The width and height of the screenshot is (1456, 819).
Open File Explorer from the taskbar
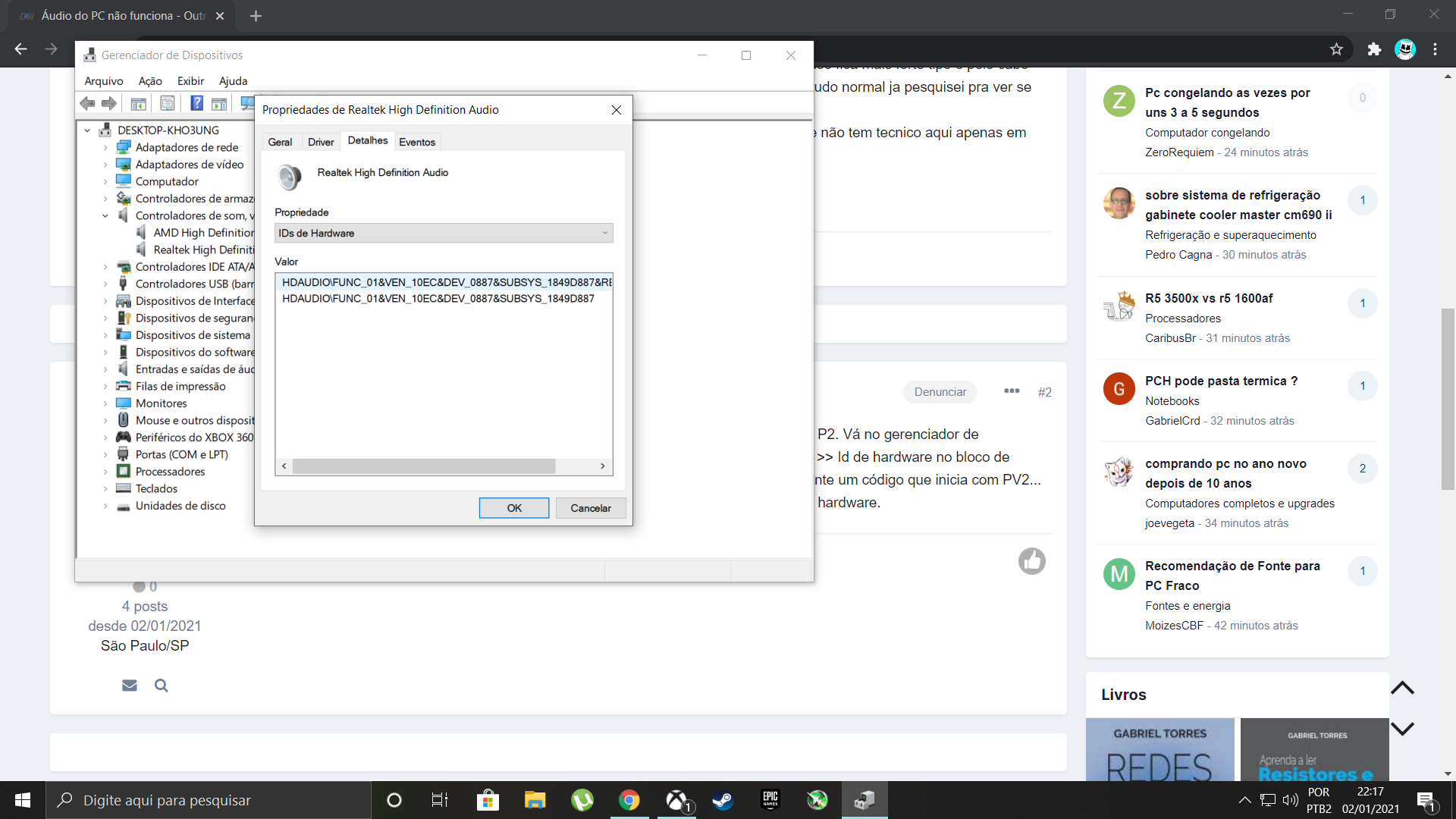point(535,800)
